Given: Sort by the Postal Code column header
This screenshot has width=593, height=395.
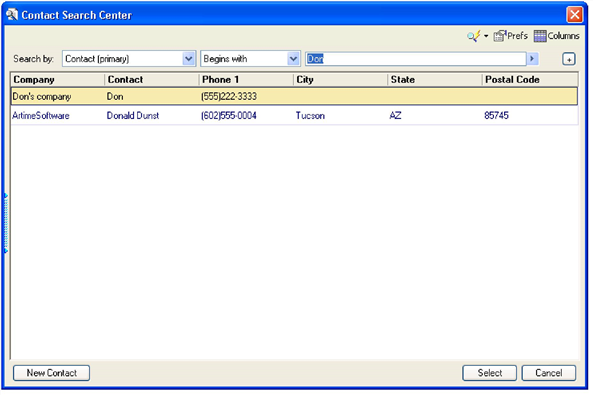Looking at the screenshot, I should (x=530, y=79).
